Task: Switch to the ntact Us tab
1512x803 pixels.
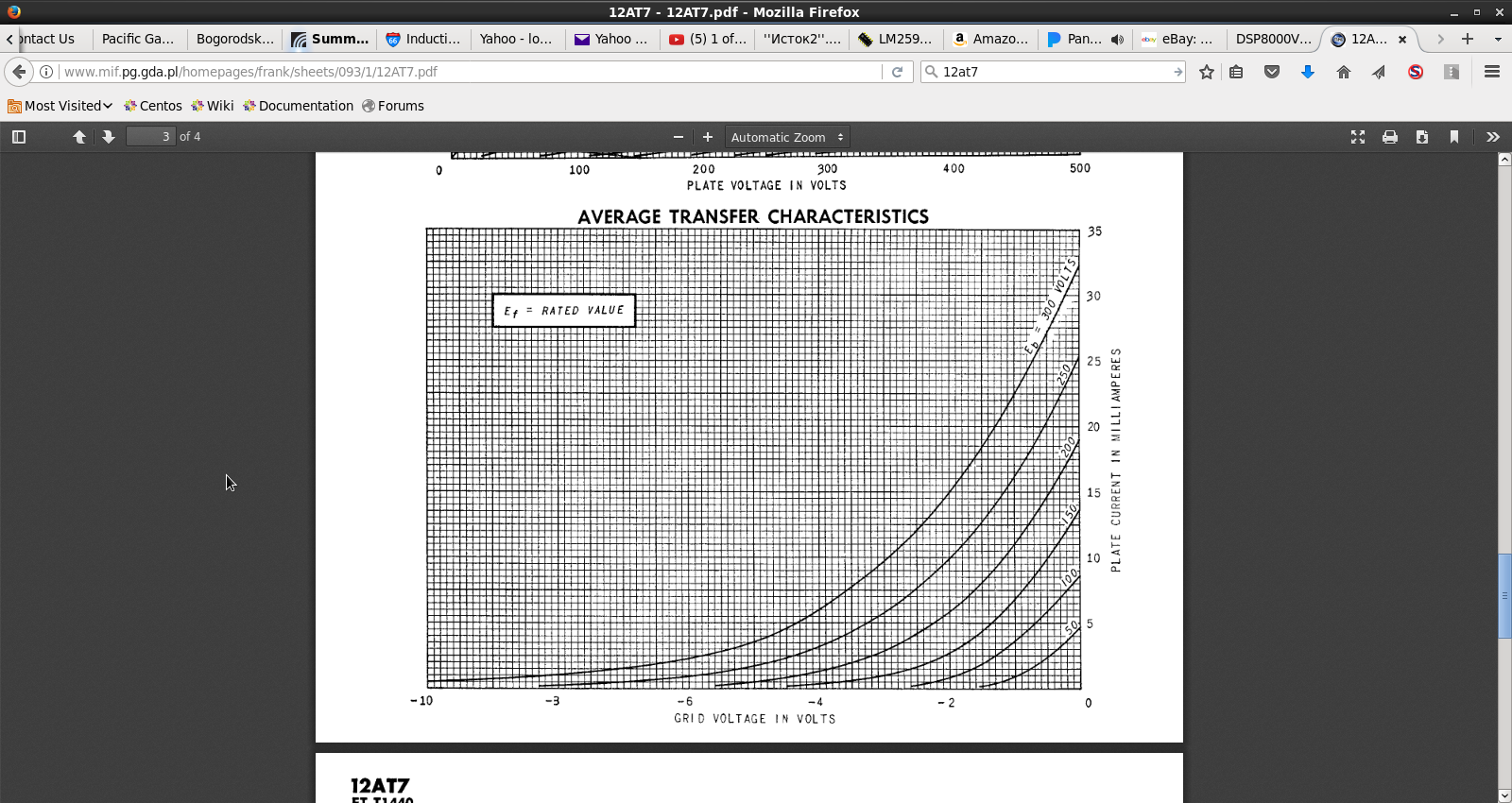Action: tap(52, 39)
